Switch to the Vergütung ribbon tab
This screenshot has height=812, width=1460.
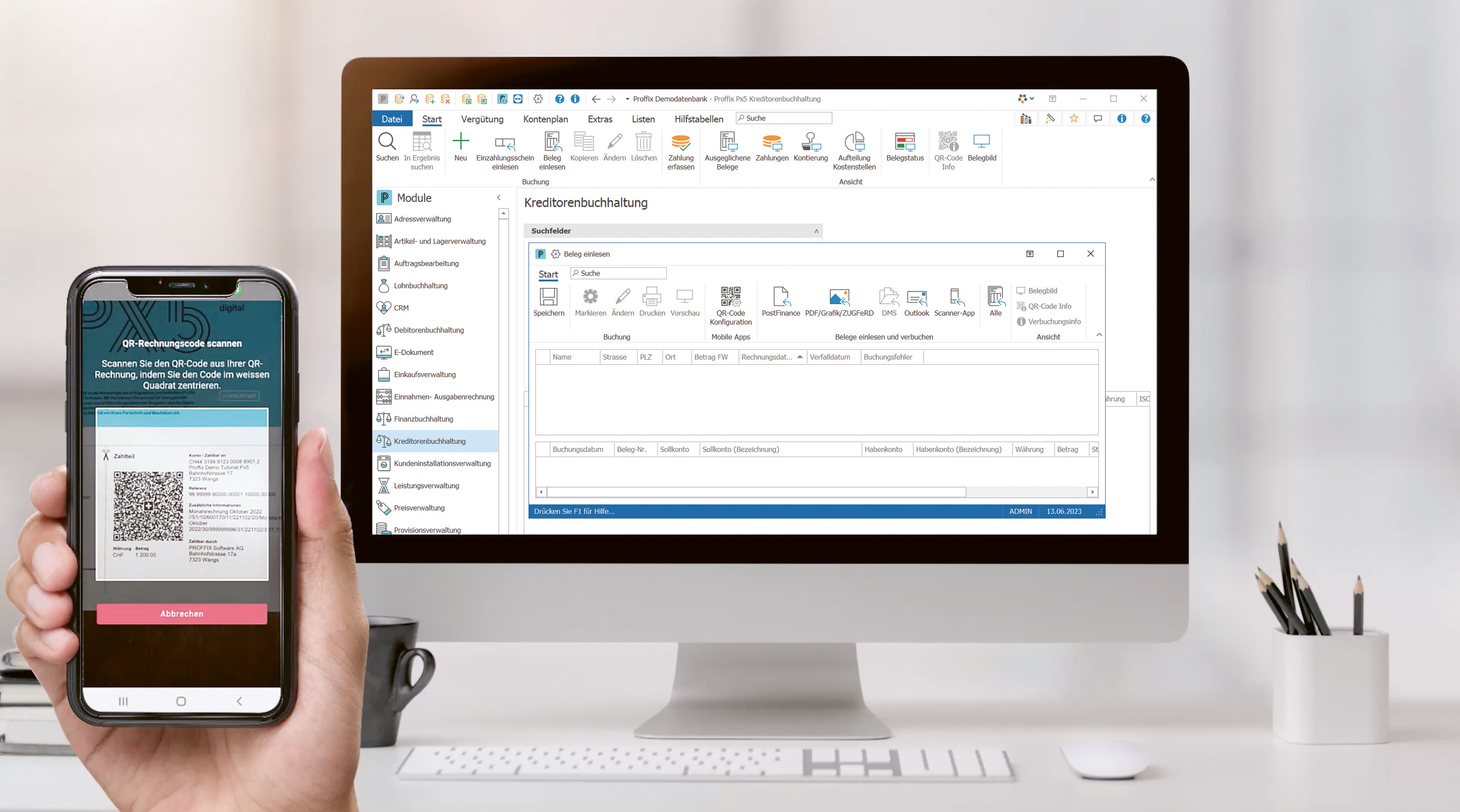tap(482, 119)
